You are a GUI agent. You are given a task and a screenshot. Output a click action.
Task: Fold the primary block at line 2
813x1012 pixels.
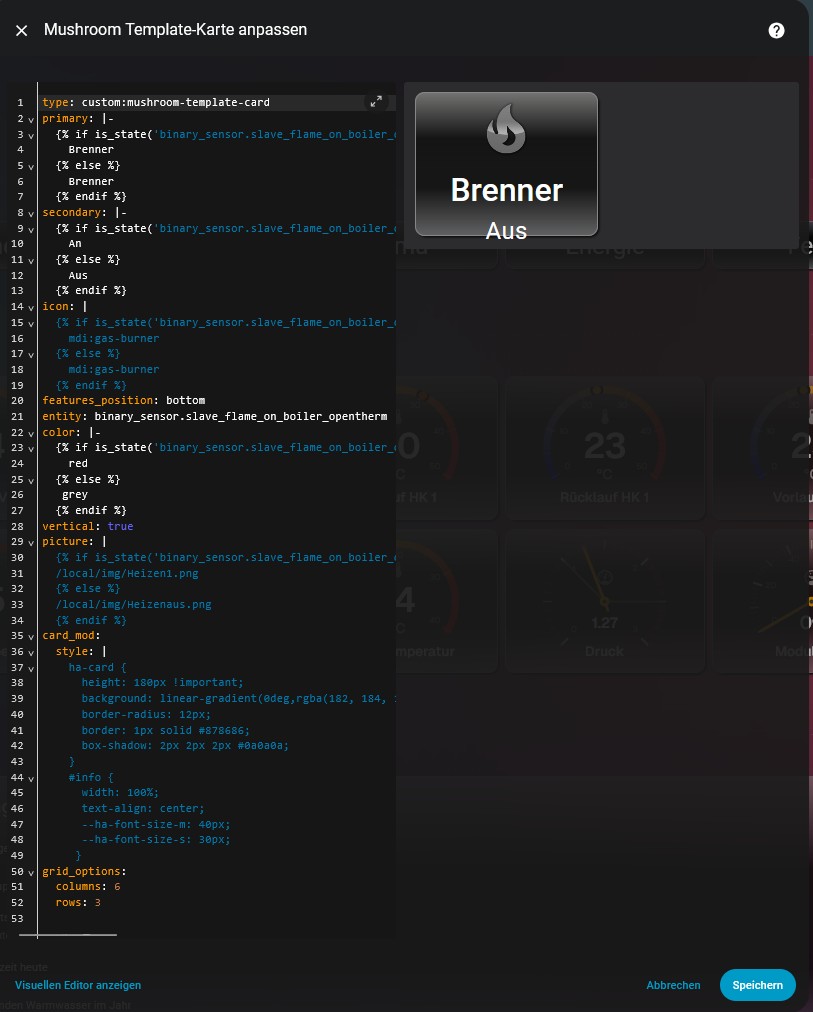click(x=31, y=119)
